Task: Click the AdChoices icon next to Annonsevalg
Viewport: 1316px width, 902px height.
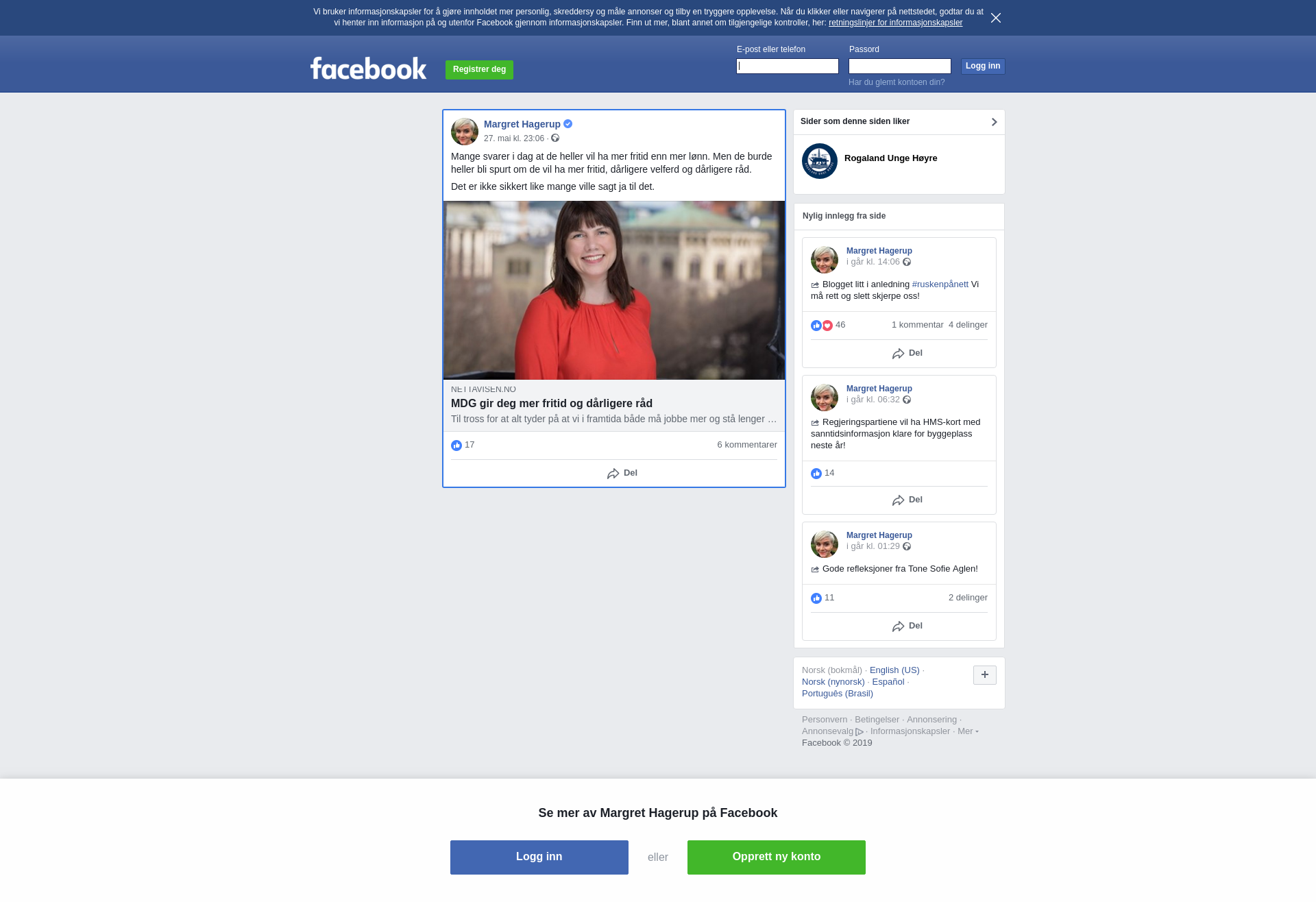Action: click(860, 732)
